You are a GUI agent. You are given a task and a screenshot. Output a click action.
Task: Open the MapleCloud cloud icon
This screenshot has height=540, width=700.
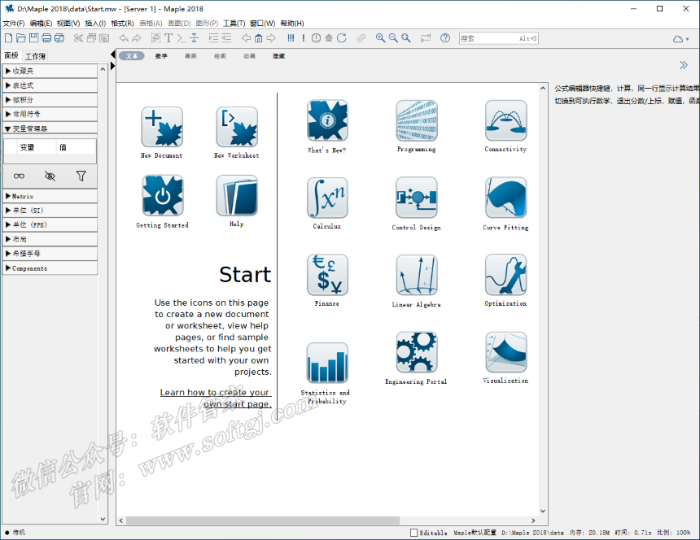[678, 39]
